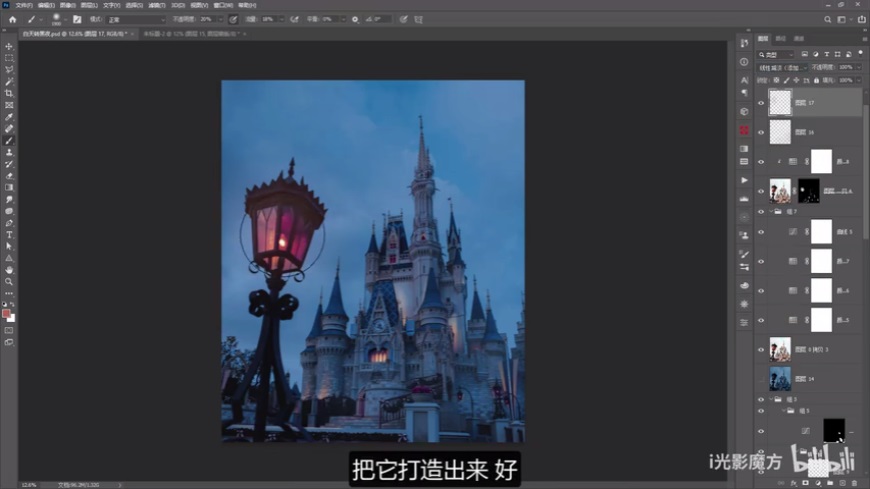
Task: Select thumbnail of 图层 16
Action: click(780, 132)
